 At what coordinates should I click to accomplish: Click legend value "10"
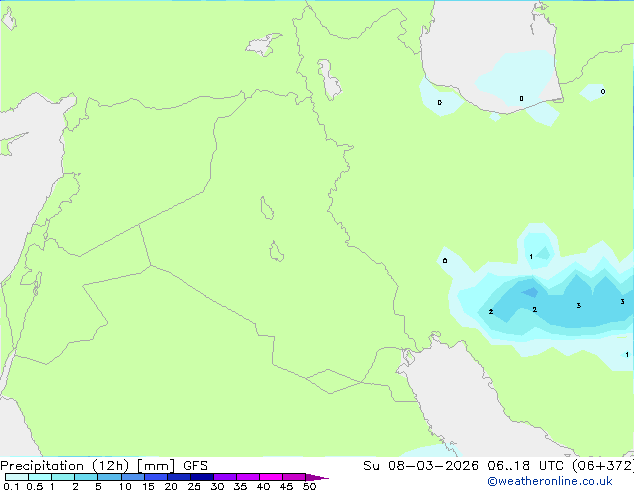[125, 486]
